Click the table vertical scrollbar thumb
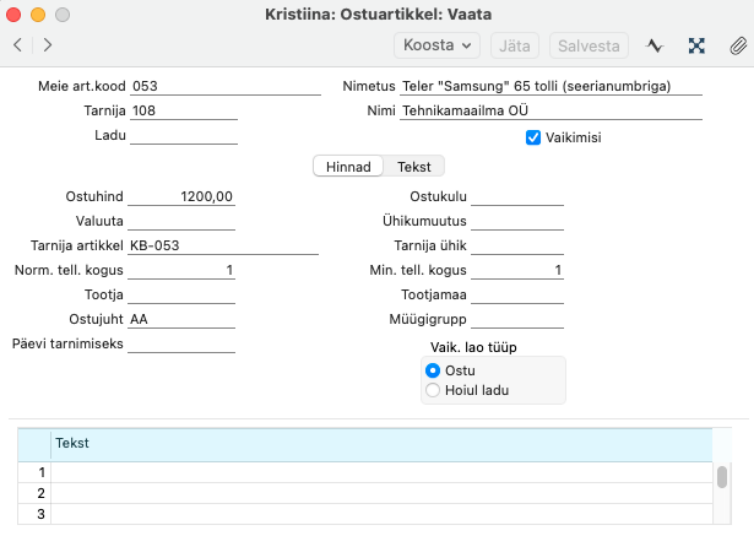Image resolution: width=754 pixels, height=547 pixels. (x=722, y=477)
